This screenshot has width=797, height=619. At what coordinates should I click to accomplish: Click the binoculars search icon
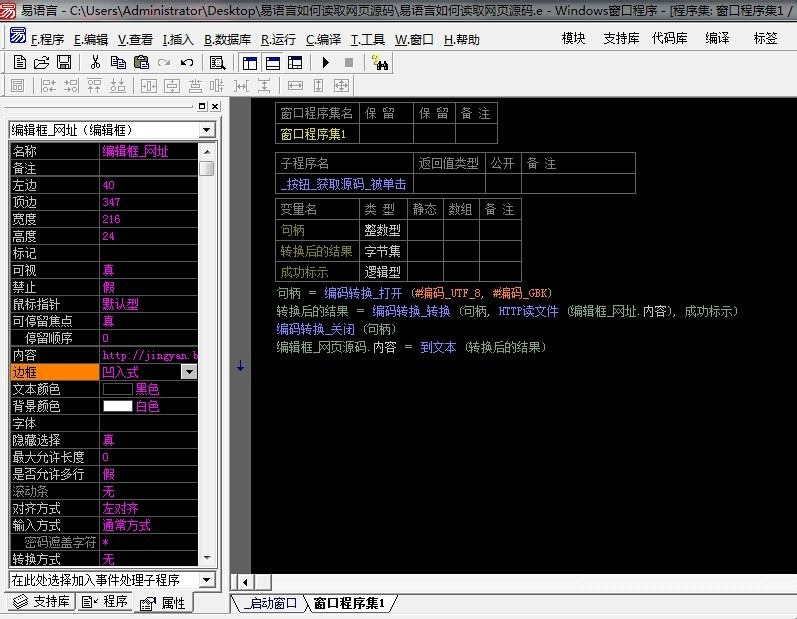[x=380, y=62]
